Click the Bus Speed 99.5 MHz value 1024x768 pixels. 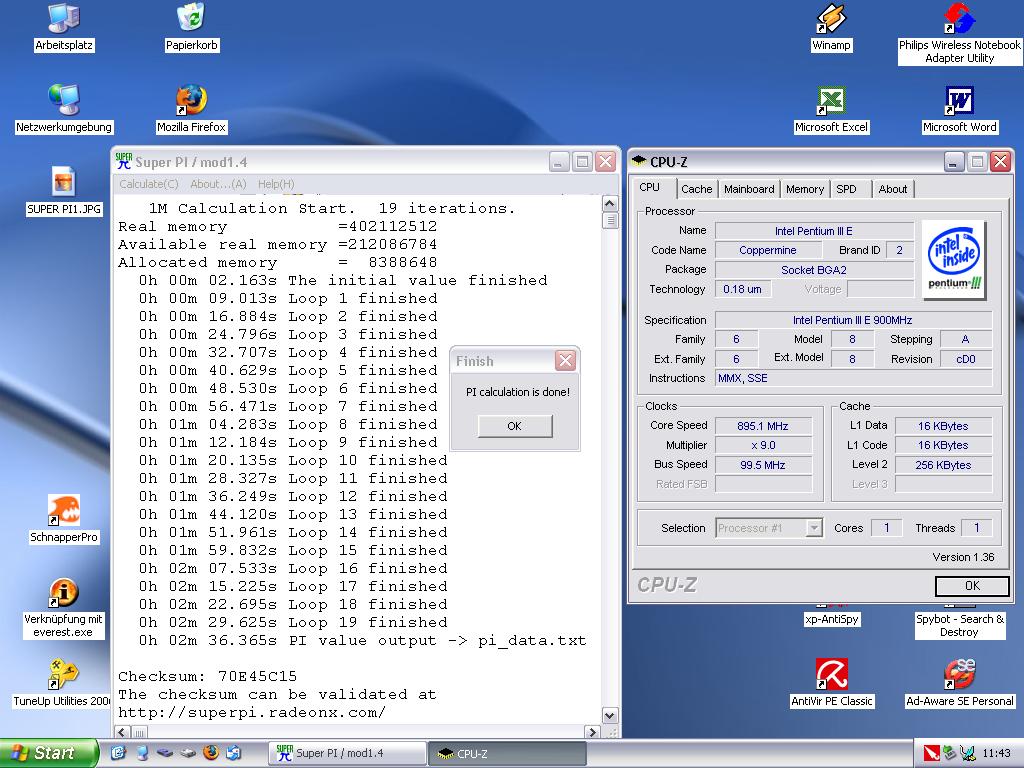[763, 465]
